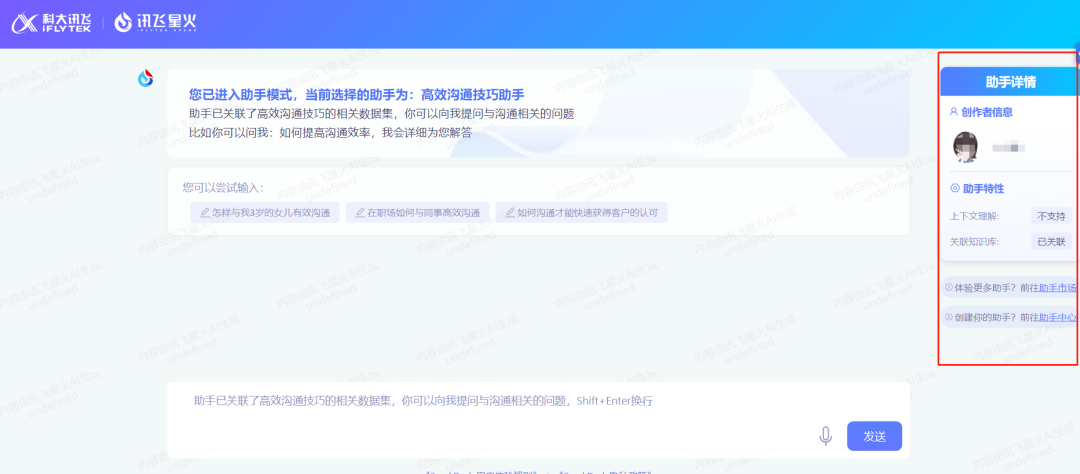Click the arrow icon before 创建你的助手

click(948, 317)
